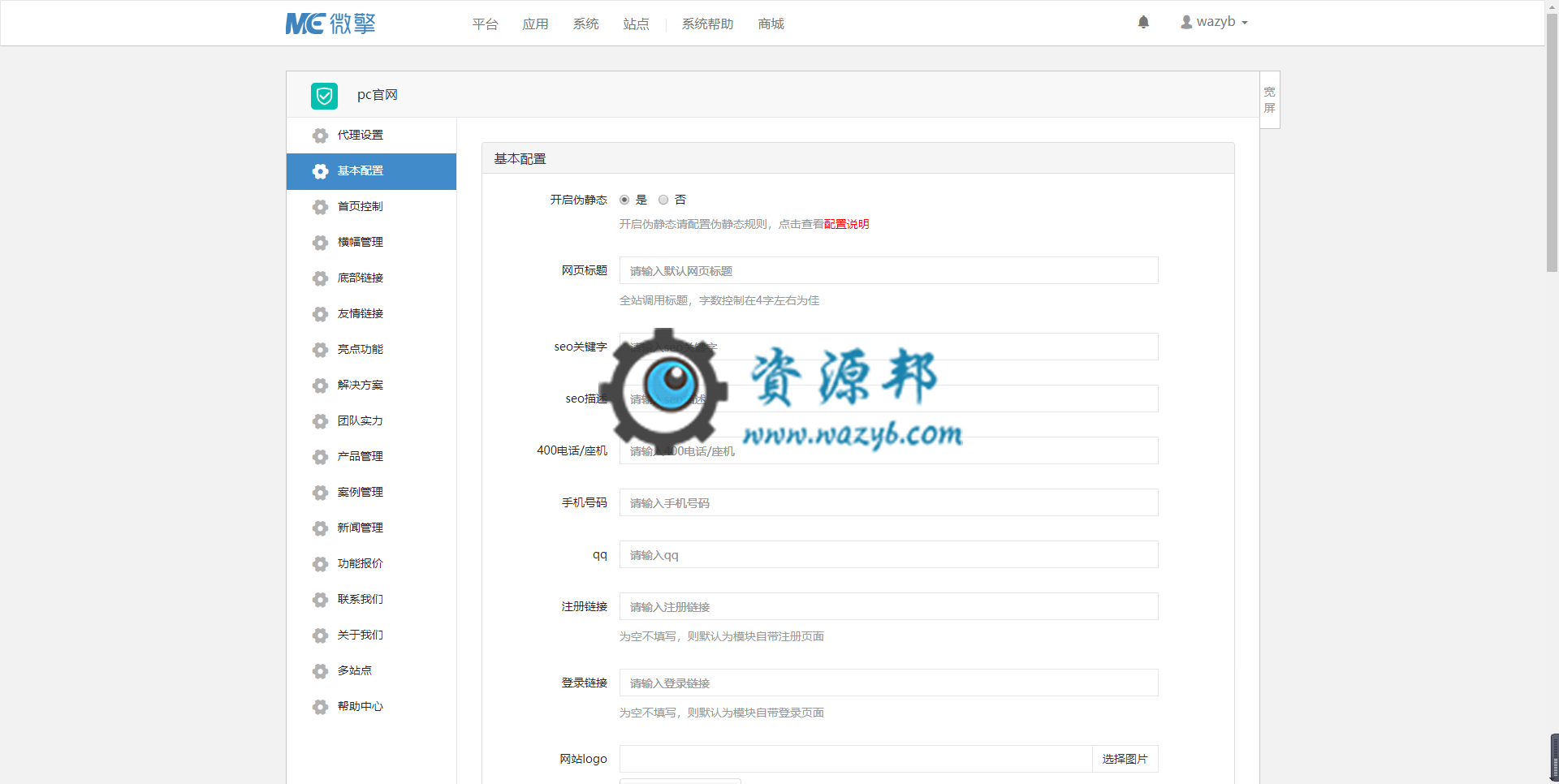The height and width of the screenshot is (784, 1559).
Task: Focus the 手机号码 input field
Action: 889,502
